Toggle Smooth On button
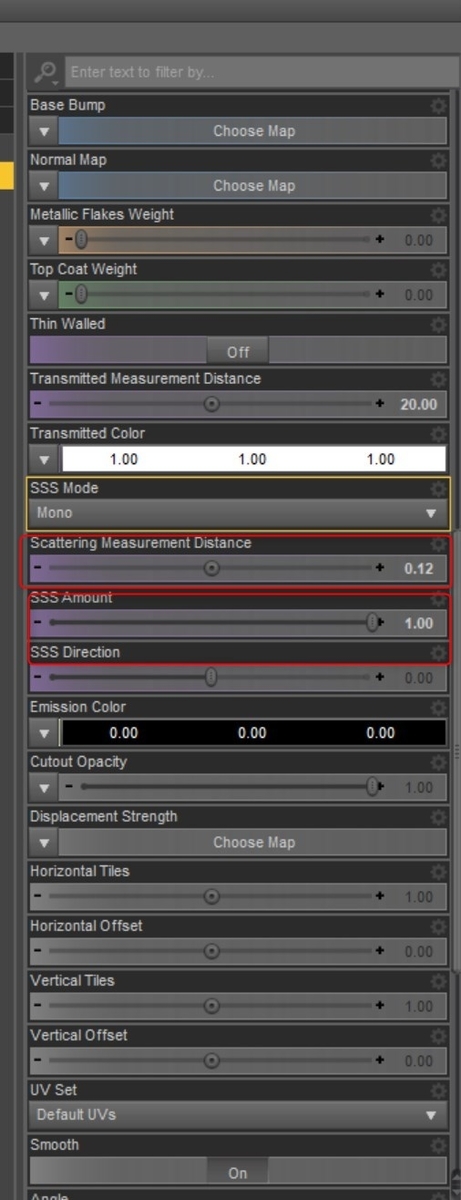Image resolution: width=461 pixels, height=1200 pixels. click(238, 1172)
